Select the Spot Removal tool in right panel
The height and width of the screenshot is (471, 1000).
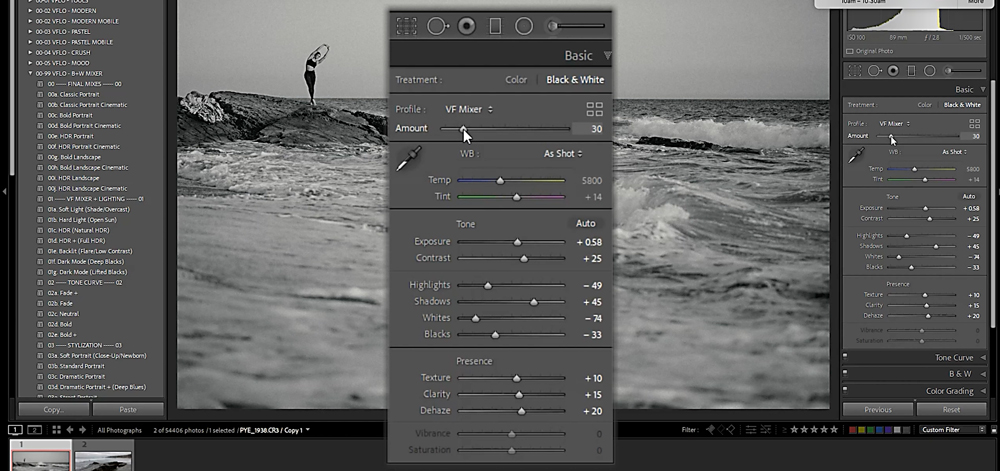(x=873, y=71)
